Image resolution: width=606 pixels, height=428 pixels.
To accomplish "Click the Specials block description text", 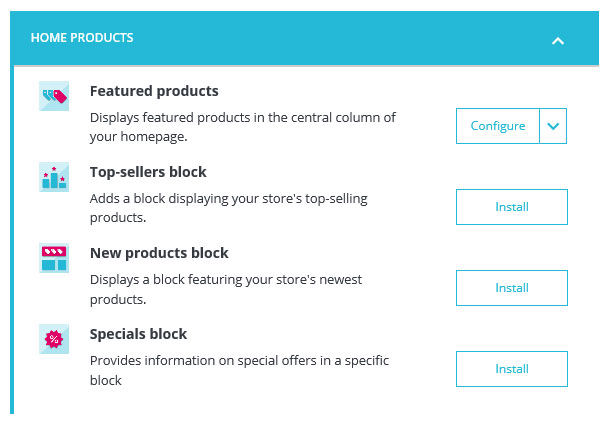I will click(x=239, y=370).
